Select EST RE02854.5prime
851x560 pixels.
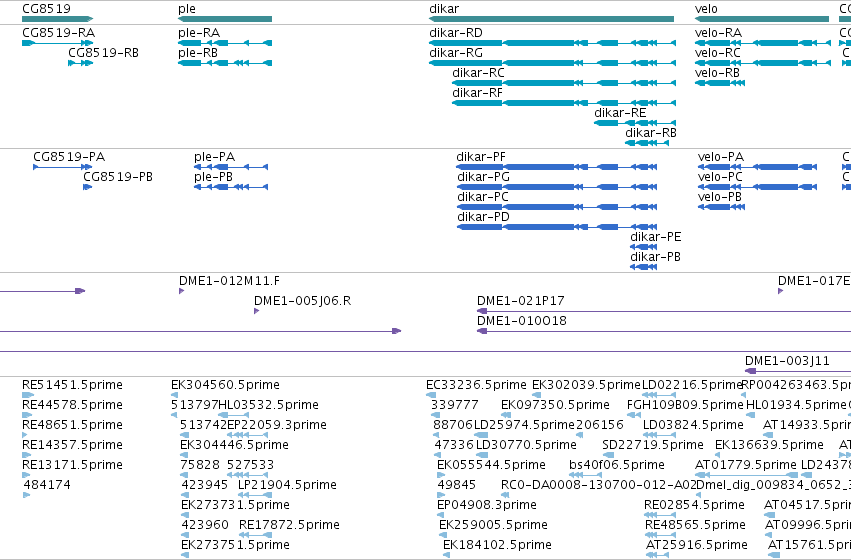pos(660,515)
